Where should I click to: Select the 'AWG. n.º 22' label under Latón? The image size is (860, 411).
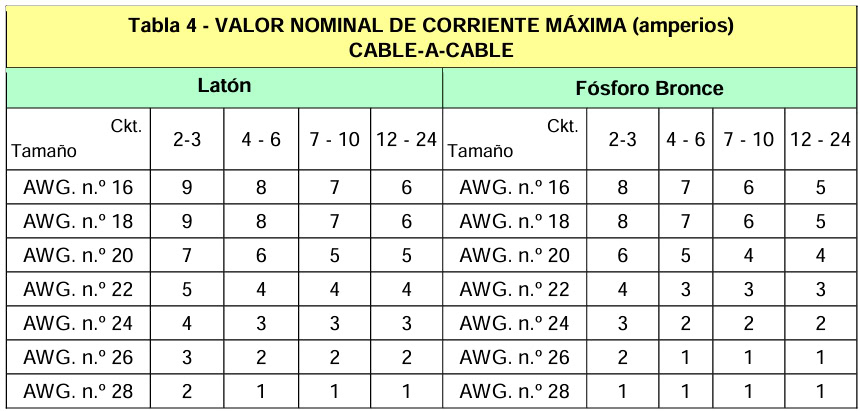tap(79, 289)
